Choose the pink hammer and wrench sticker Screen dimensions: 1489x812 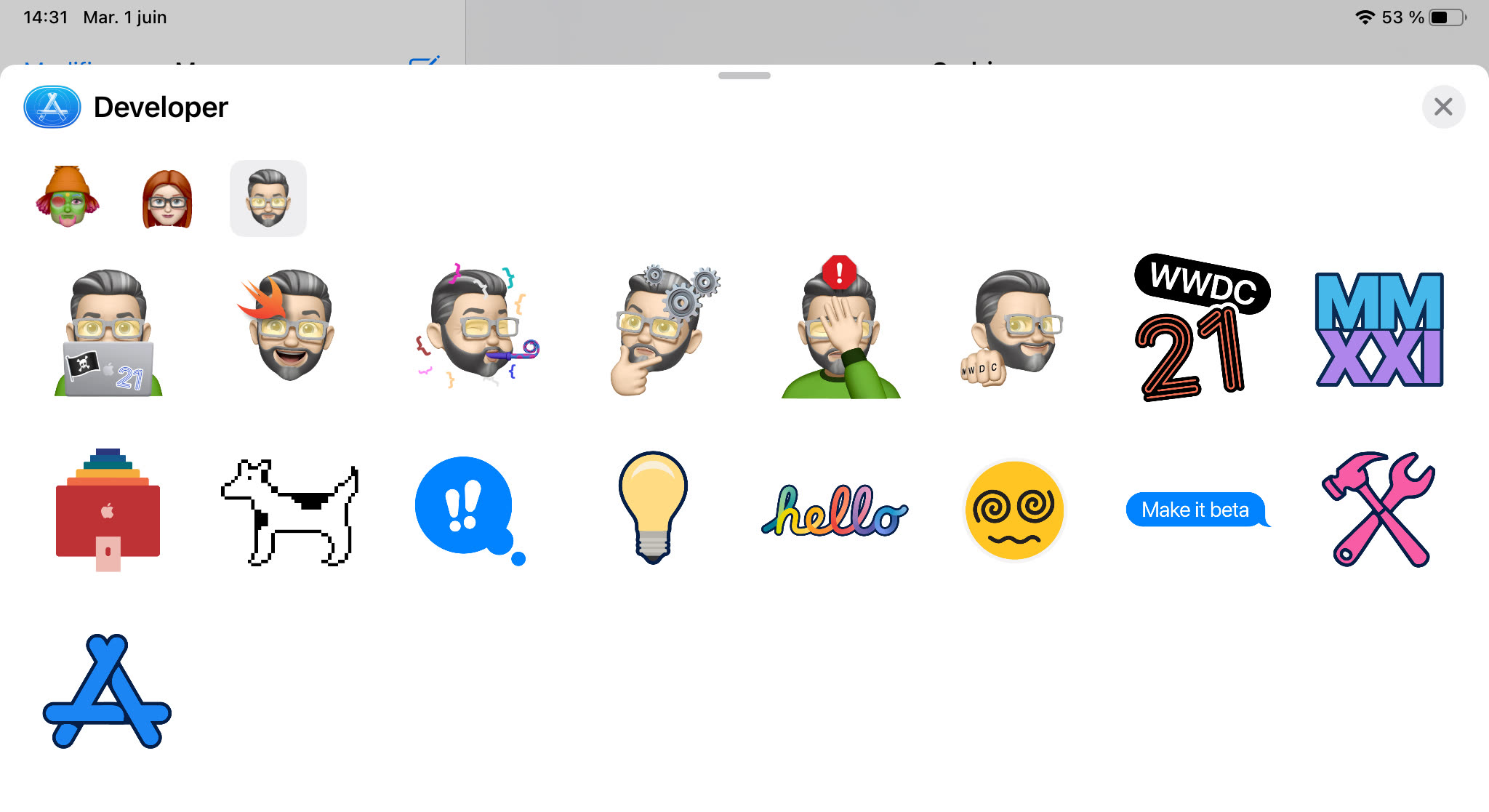click(1378, 510)
